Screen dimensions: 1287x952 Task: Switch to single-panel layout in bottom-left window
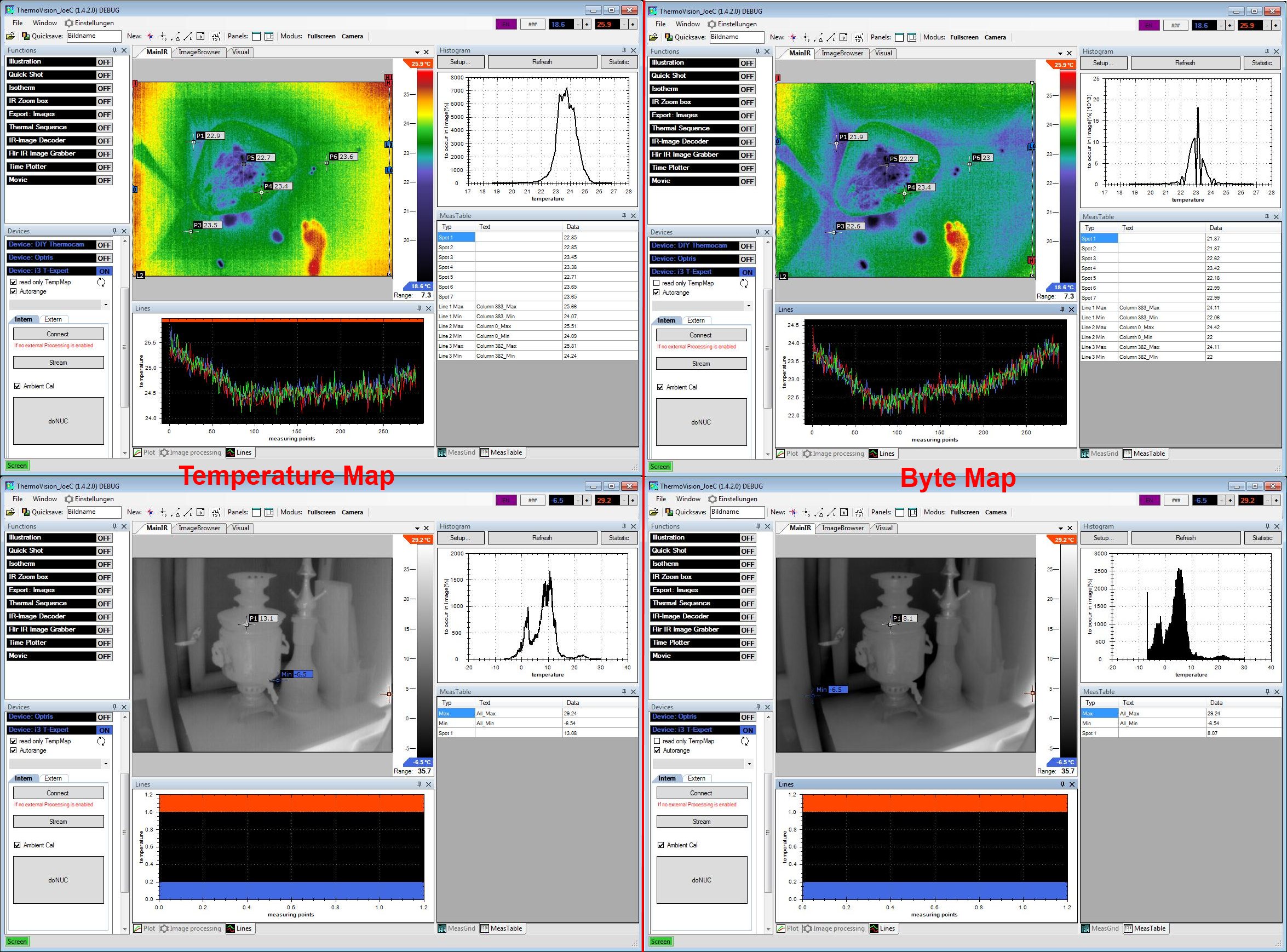[x=257, y=512]
